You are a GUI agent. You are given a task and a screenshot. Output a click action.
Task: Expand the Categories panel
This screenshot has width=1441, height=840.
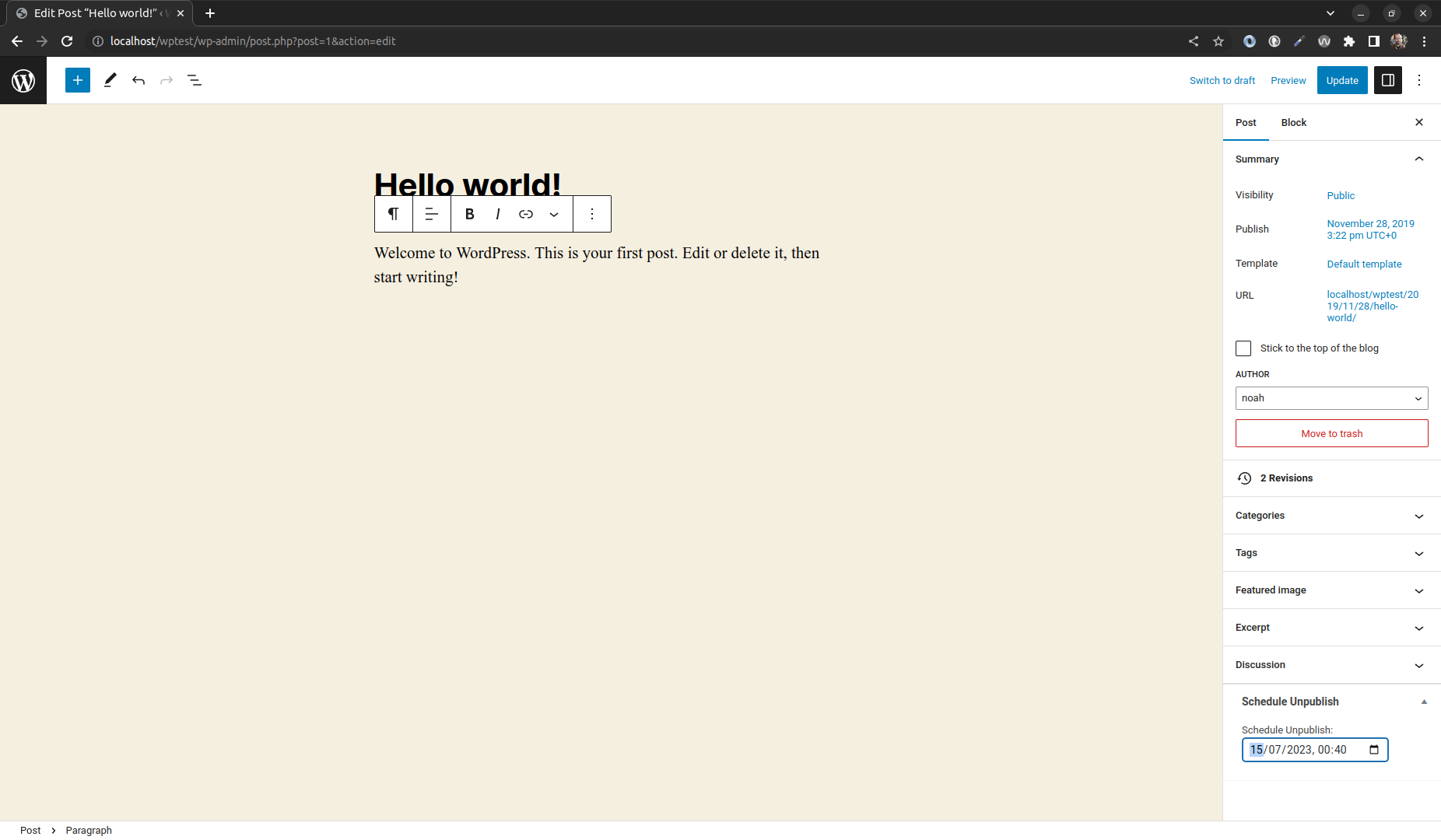coord(1332,516)
